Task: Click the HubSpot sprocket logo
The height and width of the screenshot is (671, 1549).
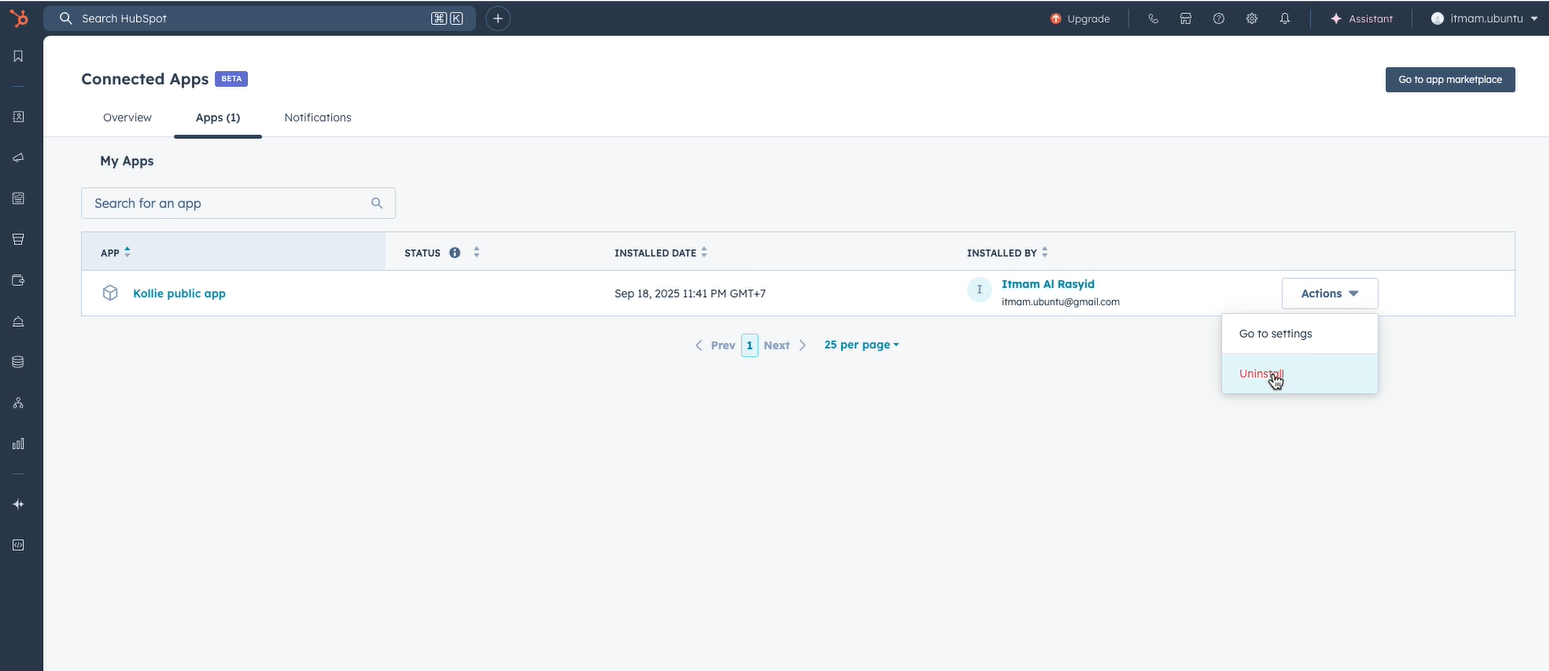Action: (18, 18)
